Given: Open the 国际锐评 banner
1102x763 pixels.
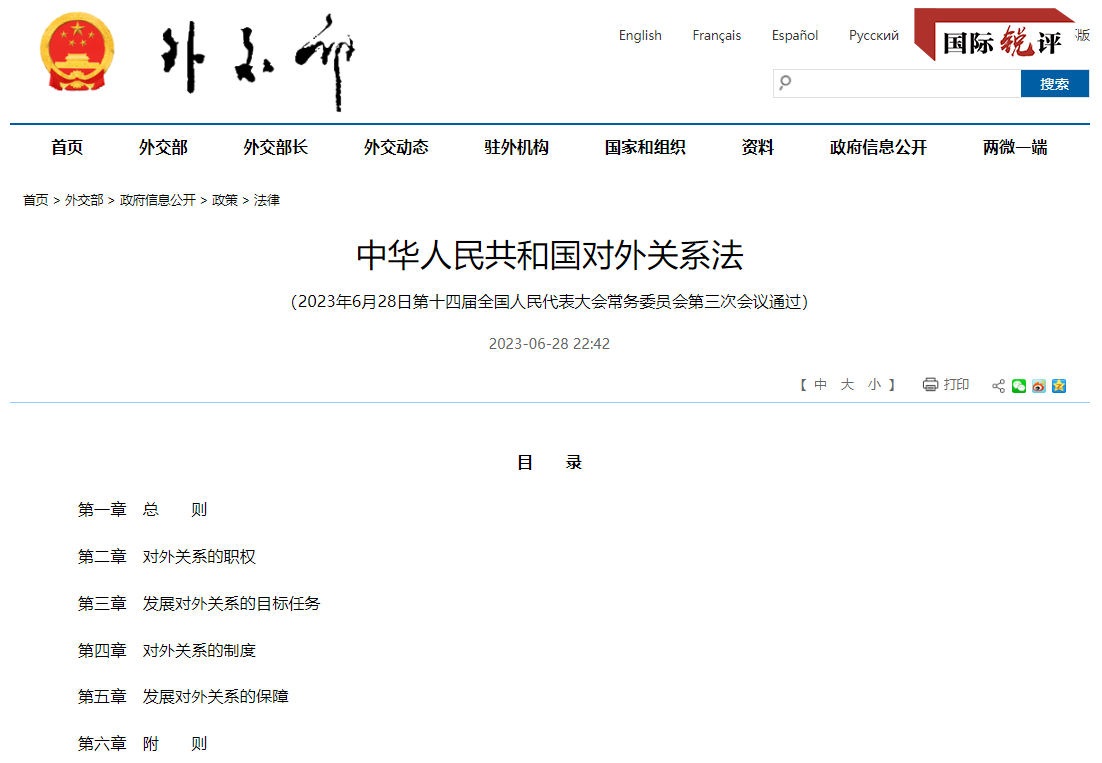Looking at the screenshot, I should coord(1001,41).
